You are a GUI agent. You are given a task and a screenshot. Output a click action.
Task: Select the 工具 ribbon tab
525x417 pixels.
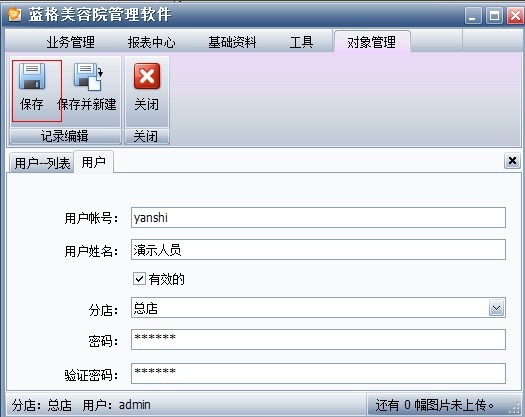[301, 42]
